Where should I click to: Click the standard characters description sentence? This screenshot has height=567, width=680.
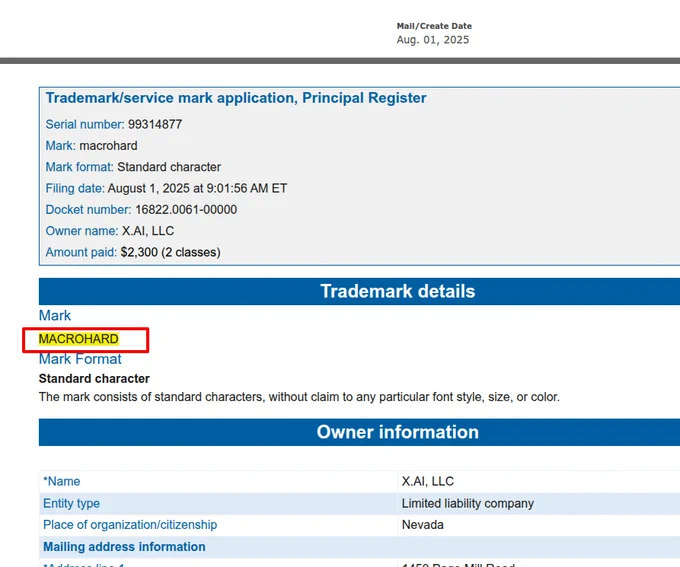click(x=299, y=397)
